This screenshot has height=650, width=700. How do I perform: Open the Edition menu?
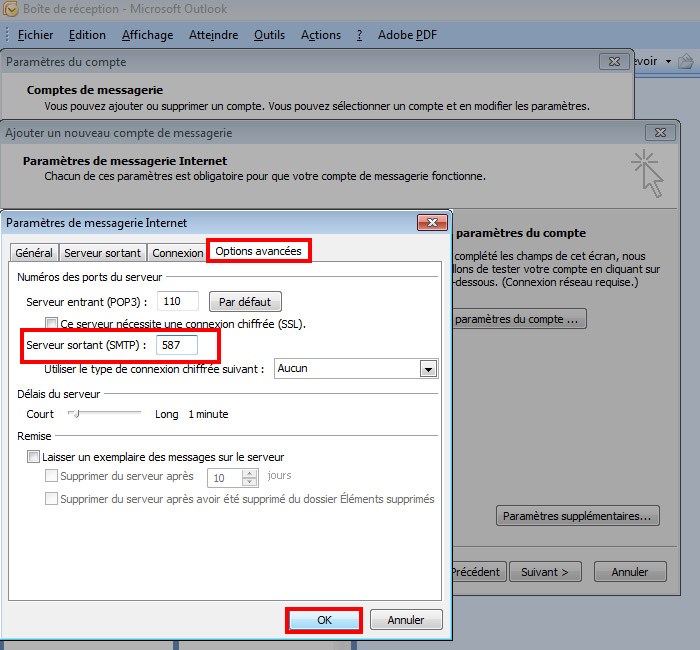tap(87, 35)
